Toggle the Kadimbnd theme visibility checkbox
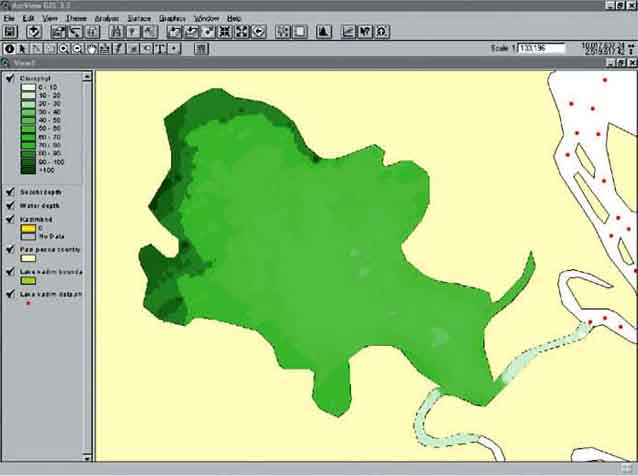The image size is (638, 476). click(9, 218)
